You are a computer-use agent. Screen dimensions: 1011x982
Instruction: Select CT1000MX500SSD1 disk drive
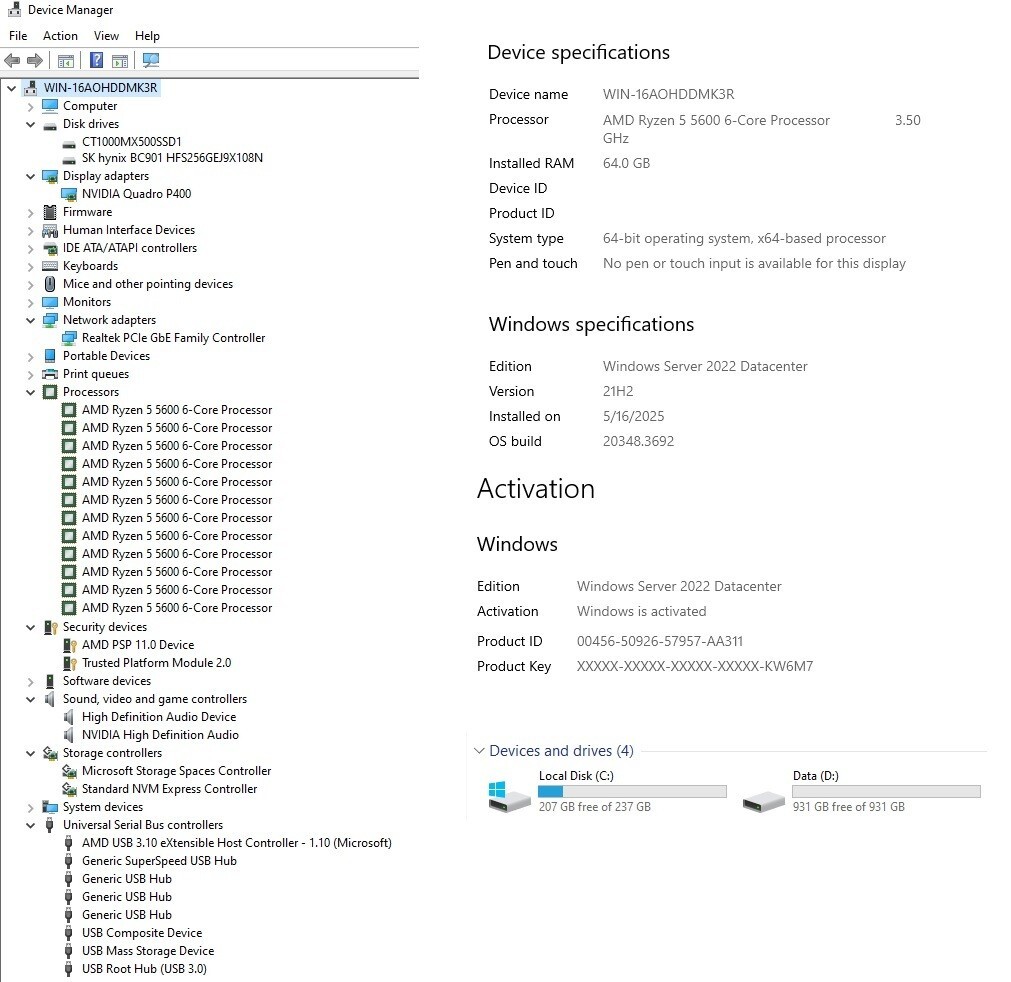(132, 142)
